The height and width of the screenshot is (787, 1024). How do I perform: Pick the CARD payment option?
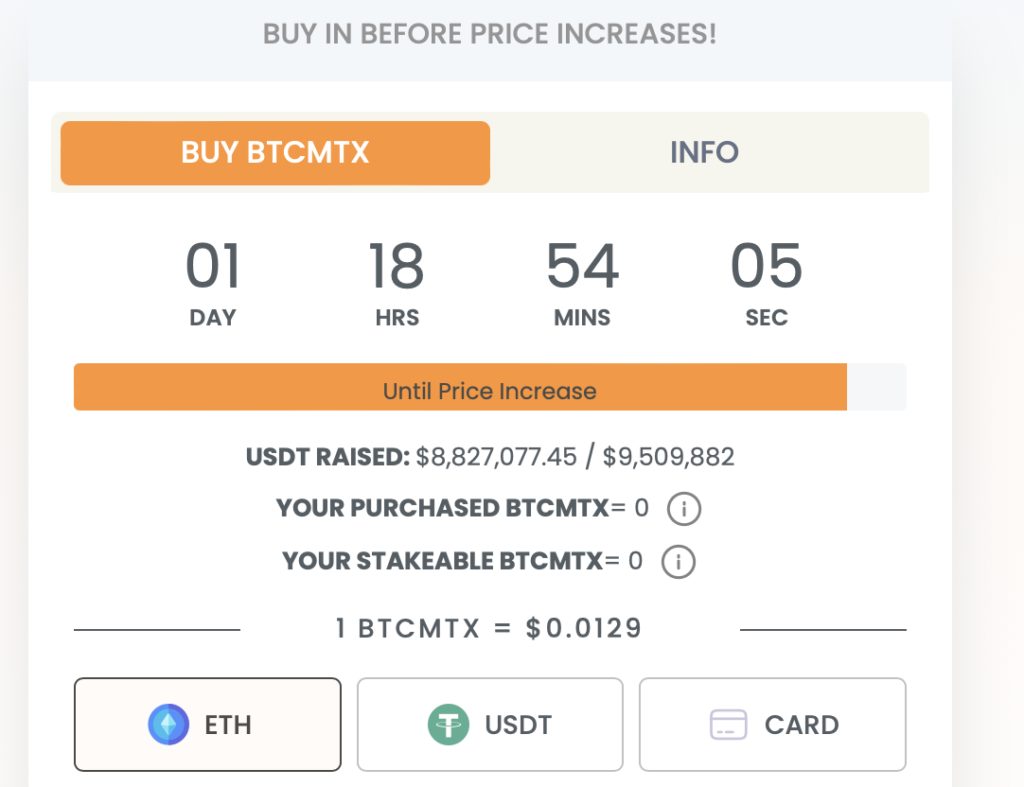(773, 725)
